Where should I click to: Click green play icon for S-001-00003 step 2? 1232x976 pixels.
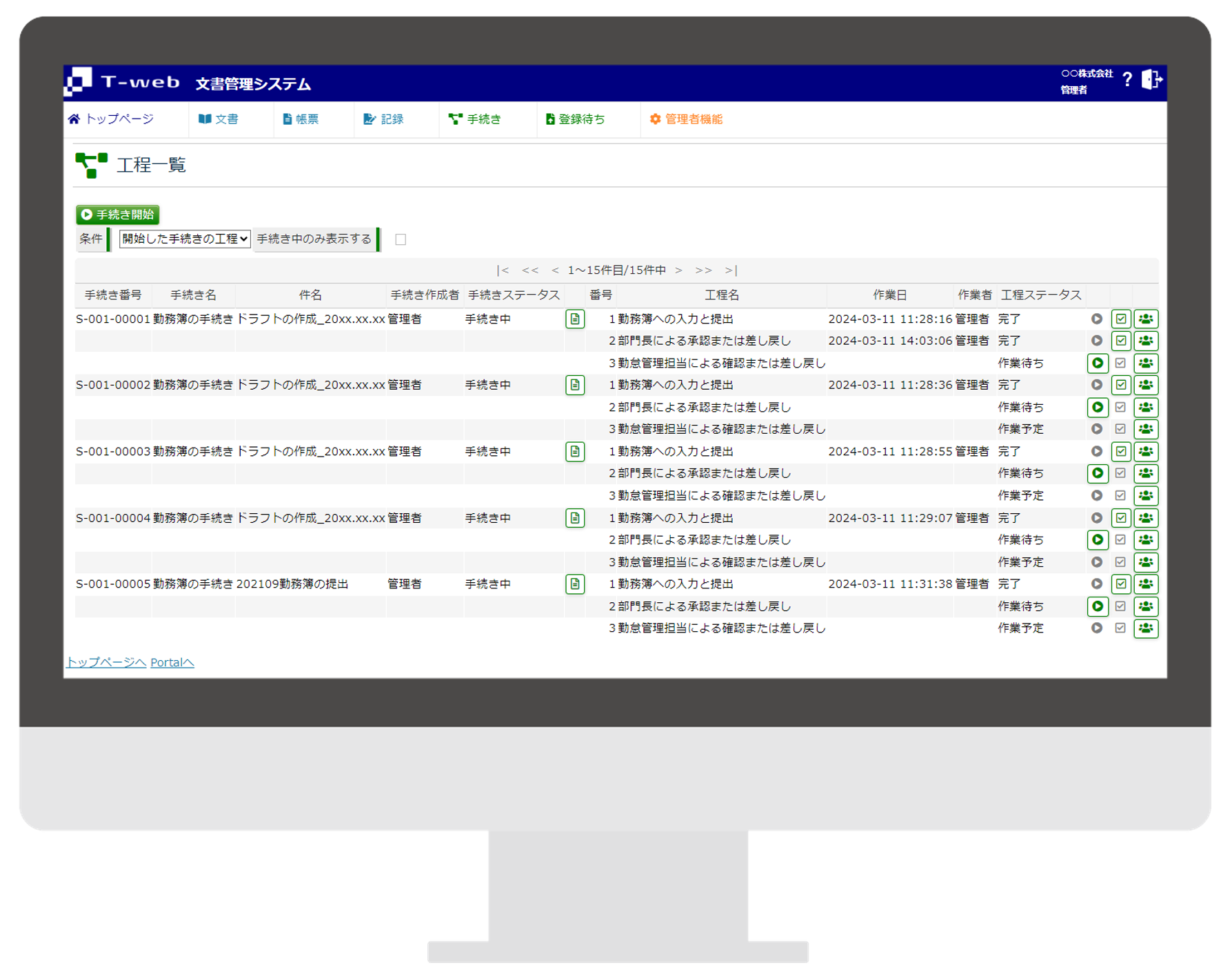click(x=1097, y=473)
